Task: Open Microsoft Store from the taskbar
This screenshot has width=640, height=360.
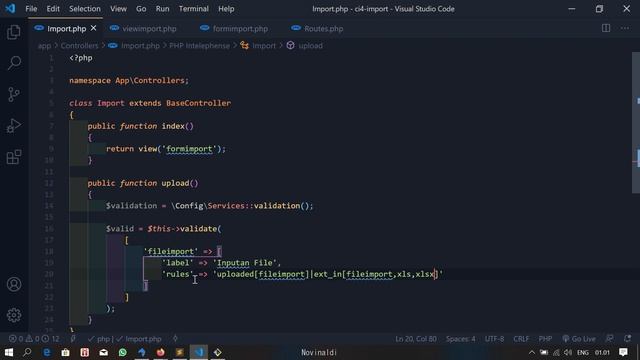Action: (65, 352)
